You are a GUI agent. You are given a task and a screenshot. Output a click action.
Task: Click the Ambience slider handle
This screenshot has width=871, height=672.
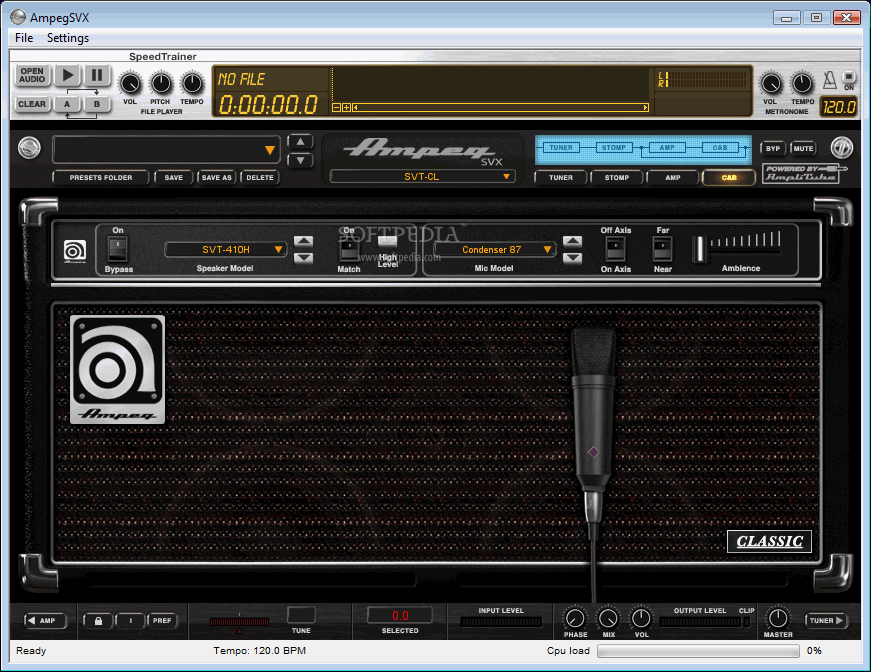[700, 249]
